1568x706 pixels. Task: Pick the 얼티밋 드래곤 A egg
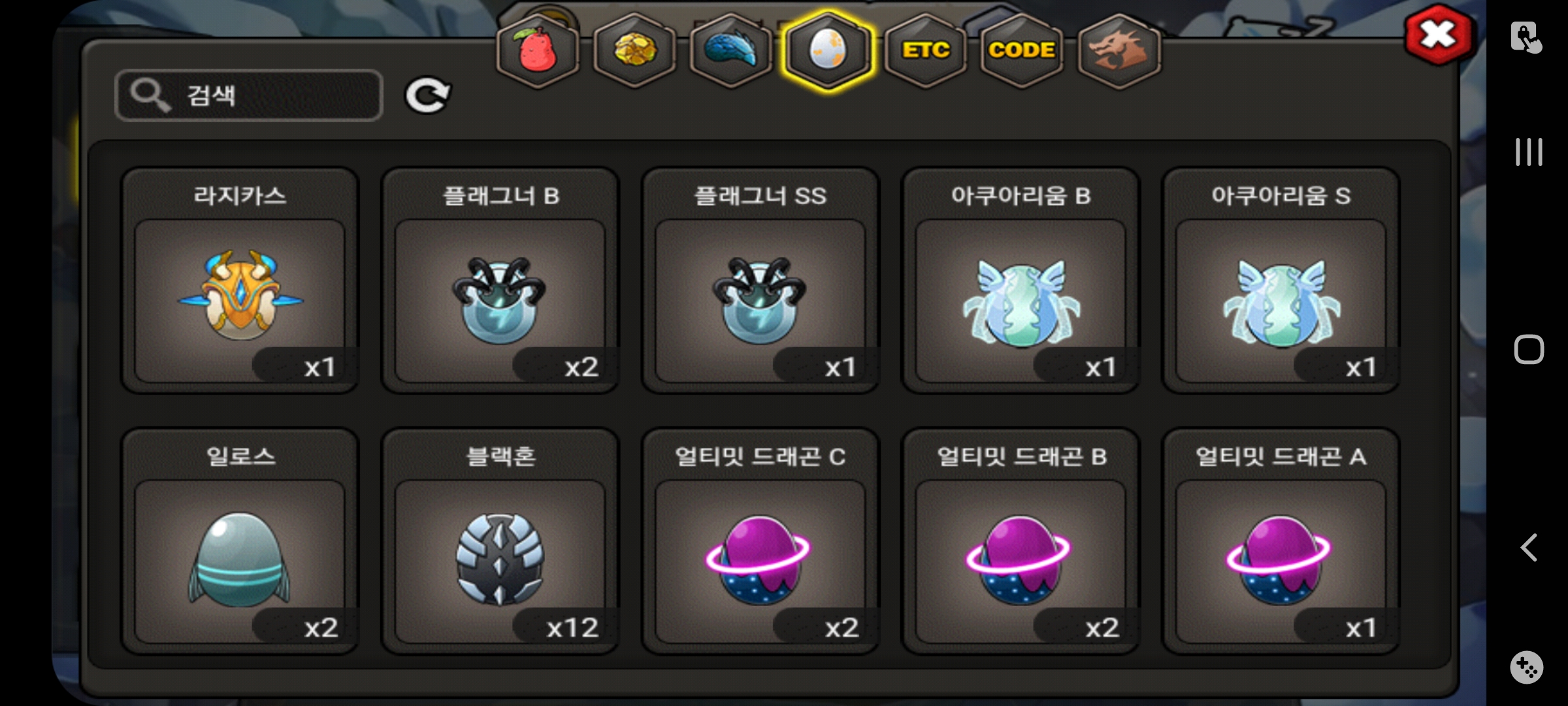[1281, 541]
